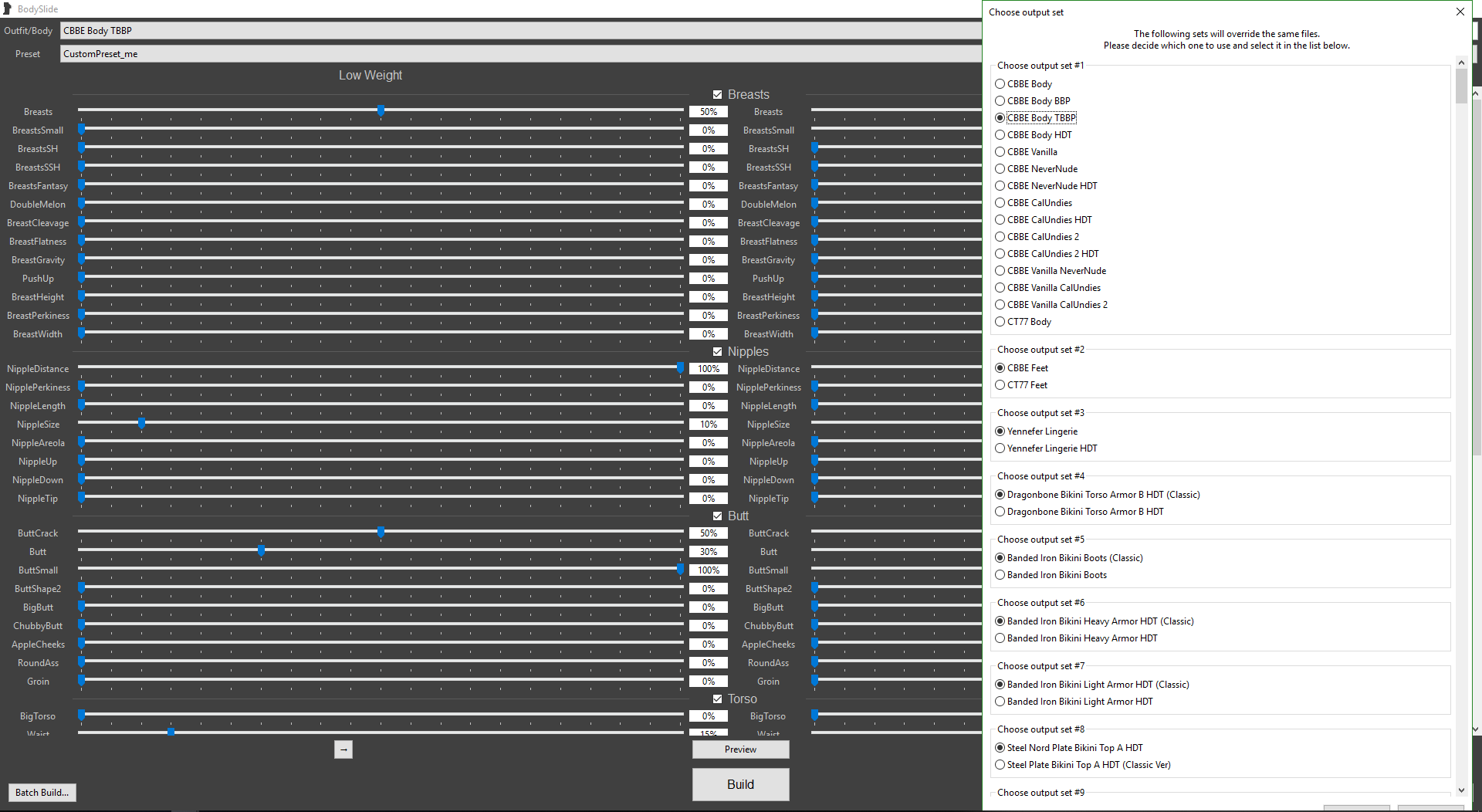Toggle the Butt category checkbox
Screen dimensions: 1482x812
click(717, 516)
